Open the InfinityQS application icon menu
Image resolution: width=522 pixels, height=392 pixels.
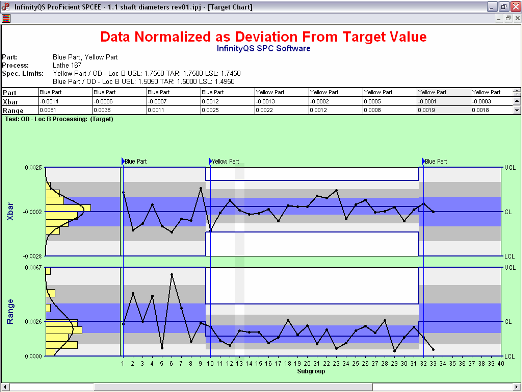tap(6, 7)
